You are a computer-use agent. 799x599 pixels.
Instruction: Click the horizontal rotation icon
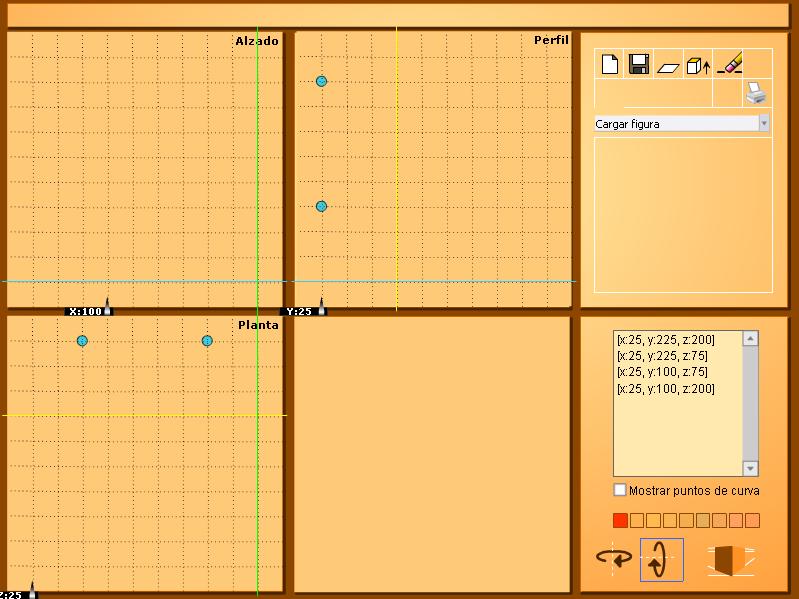pyautogui.click(x=614, y=559)
